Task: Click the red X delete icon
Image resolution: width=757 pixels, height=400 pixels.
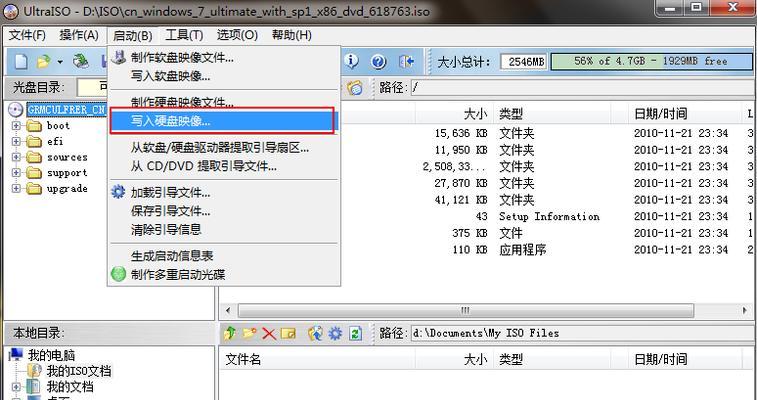Action: click(x=269, y=333)
